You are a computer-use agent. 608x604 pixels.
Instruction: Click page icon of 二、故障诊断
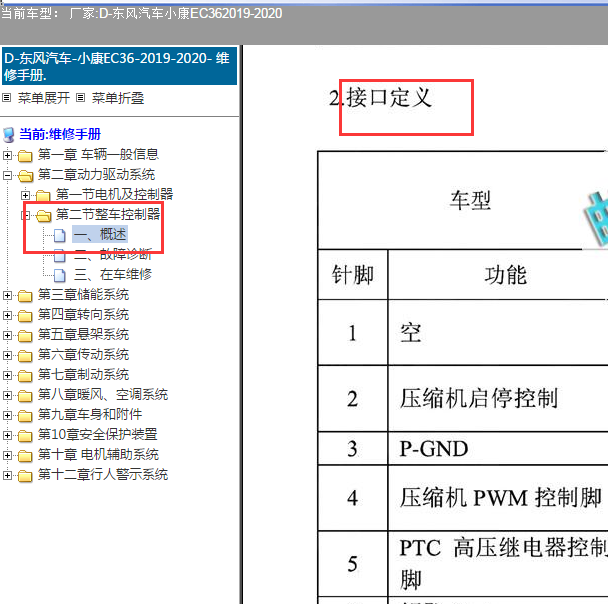[x=59, y=255]
